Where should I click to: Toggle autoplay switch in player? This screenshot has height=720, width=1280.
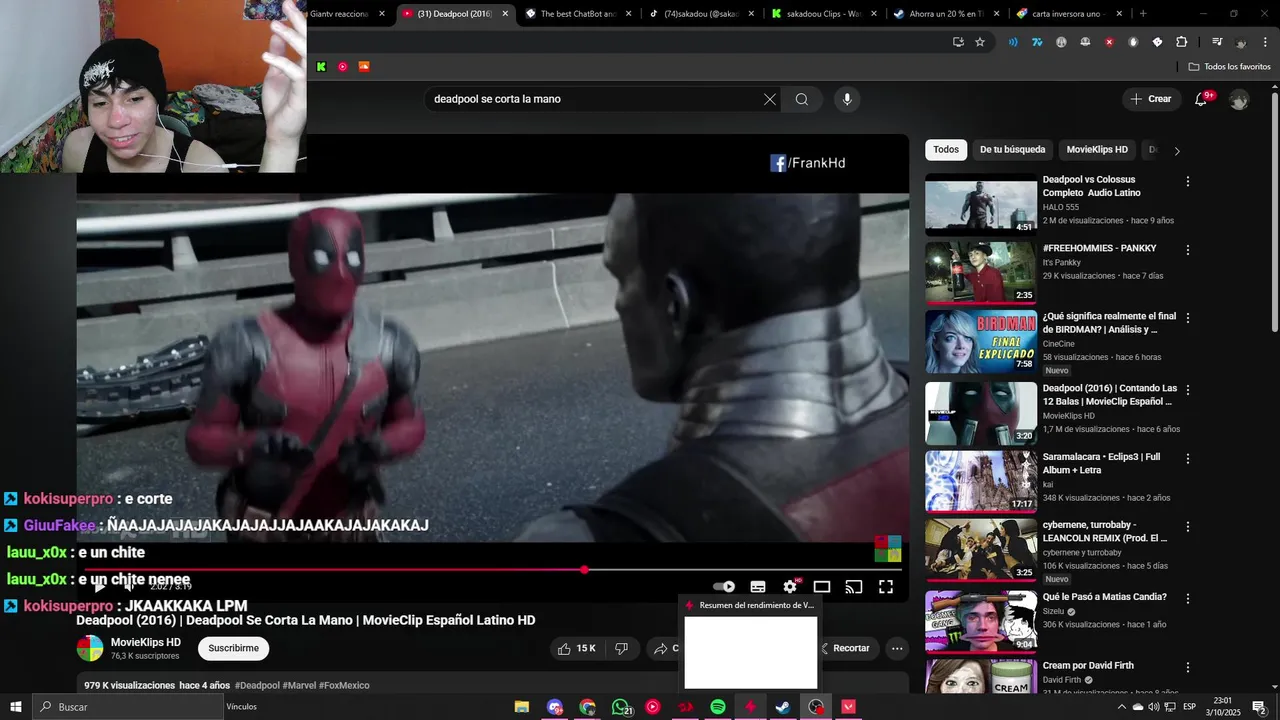pos(724,587)
